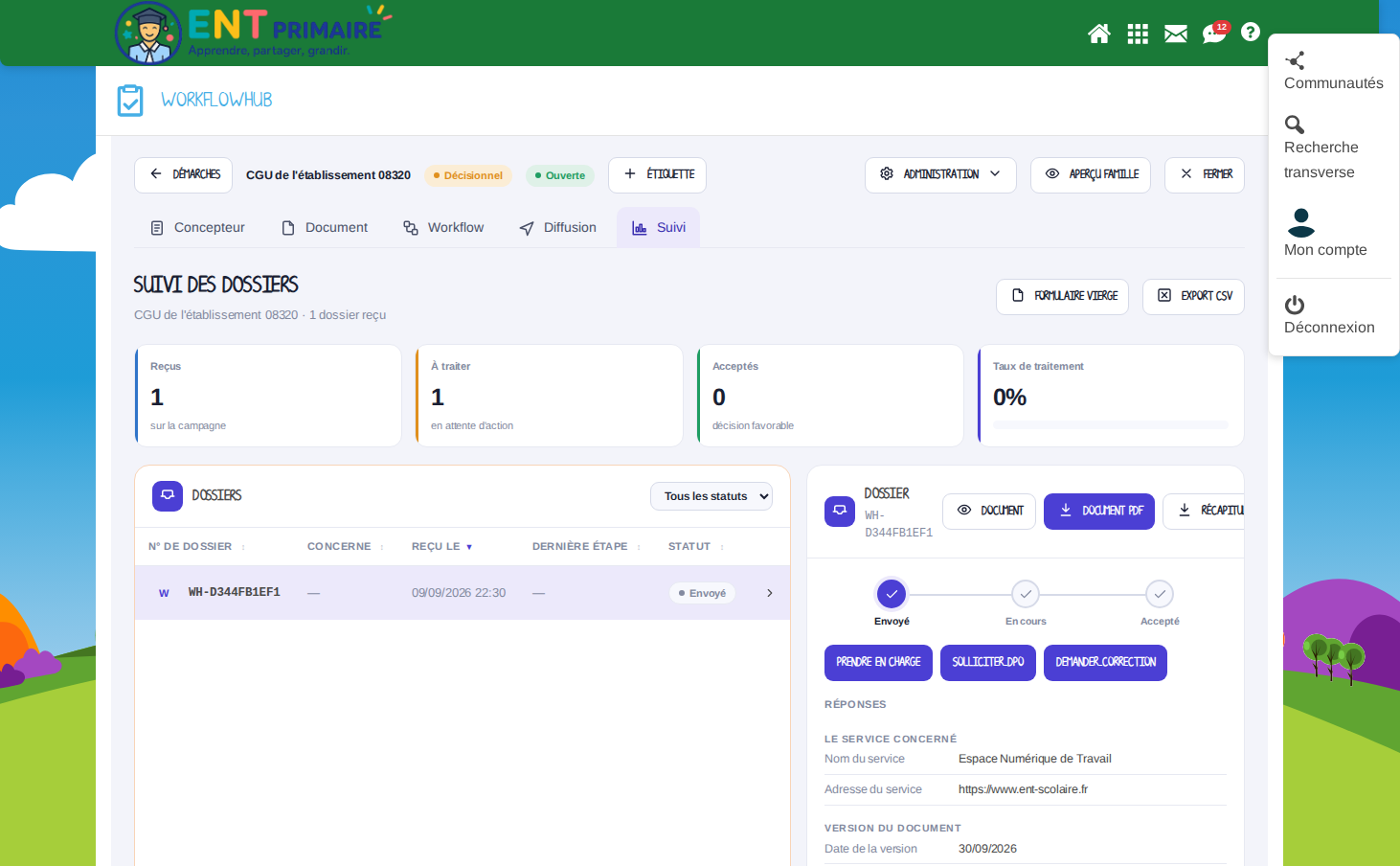This screenshot has height=866, width=1400.
Task: Click Prendre en charge button
Action: coord(878,663)
